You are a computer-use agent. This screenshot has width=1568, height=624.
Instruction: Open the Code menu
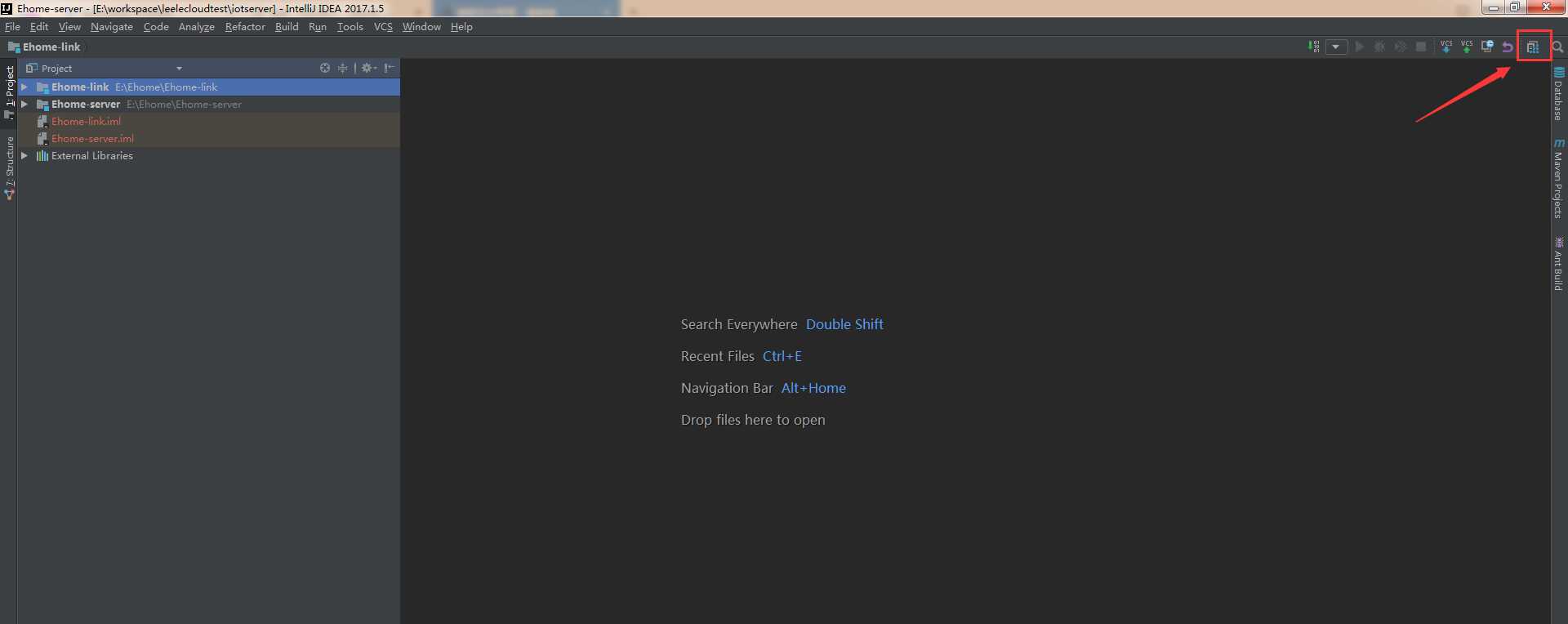pos(156,26)
